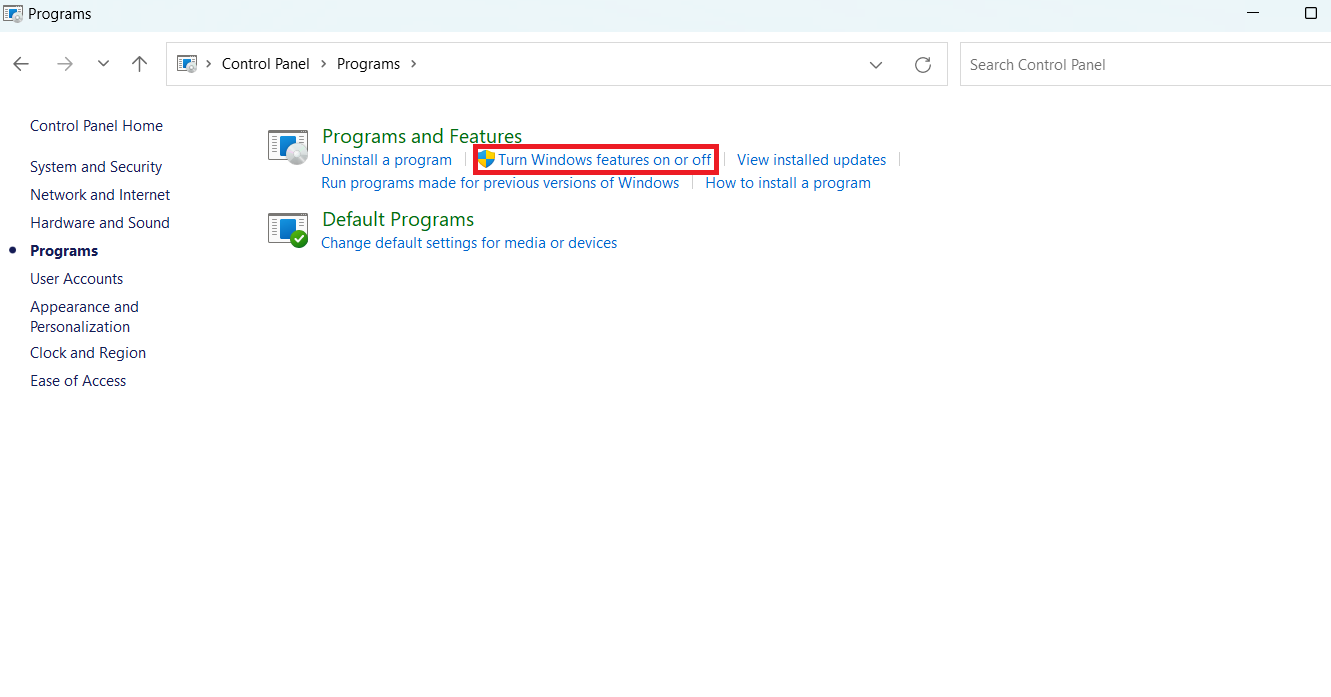The width and height of the screenshot is (1331, 697).
Task: Click the Back navigation arrow
Action: tap(21, 64)
